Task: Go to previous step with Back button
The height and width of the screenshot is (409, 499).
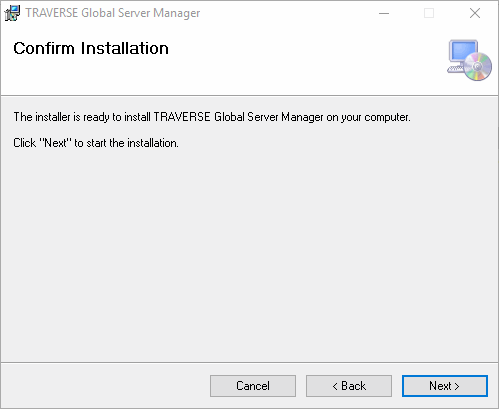Action: 349,386
